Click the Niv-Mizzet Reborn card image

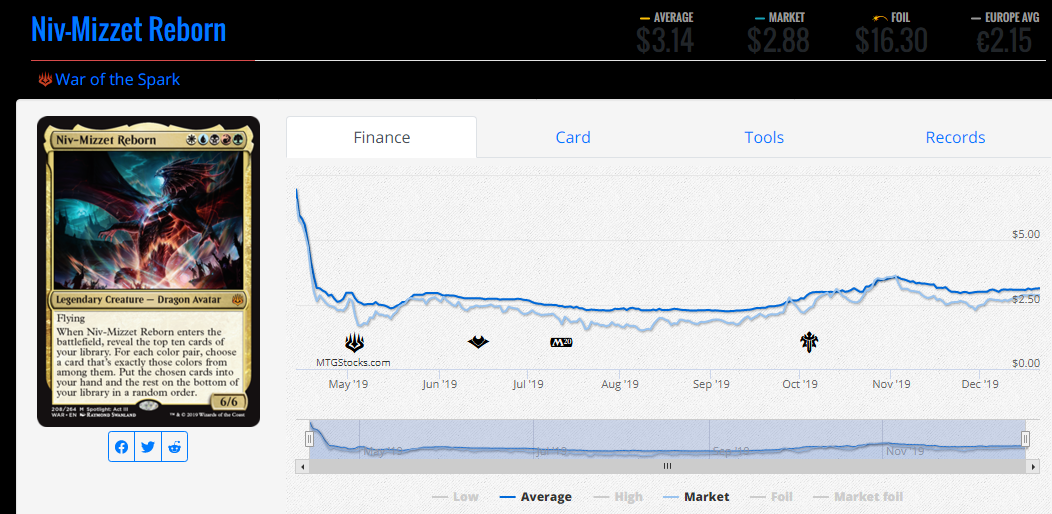(148, 272)
